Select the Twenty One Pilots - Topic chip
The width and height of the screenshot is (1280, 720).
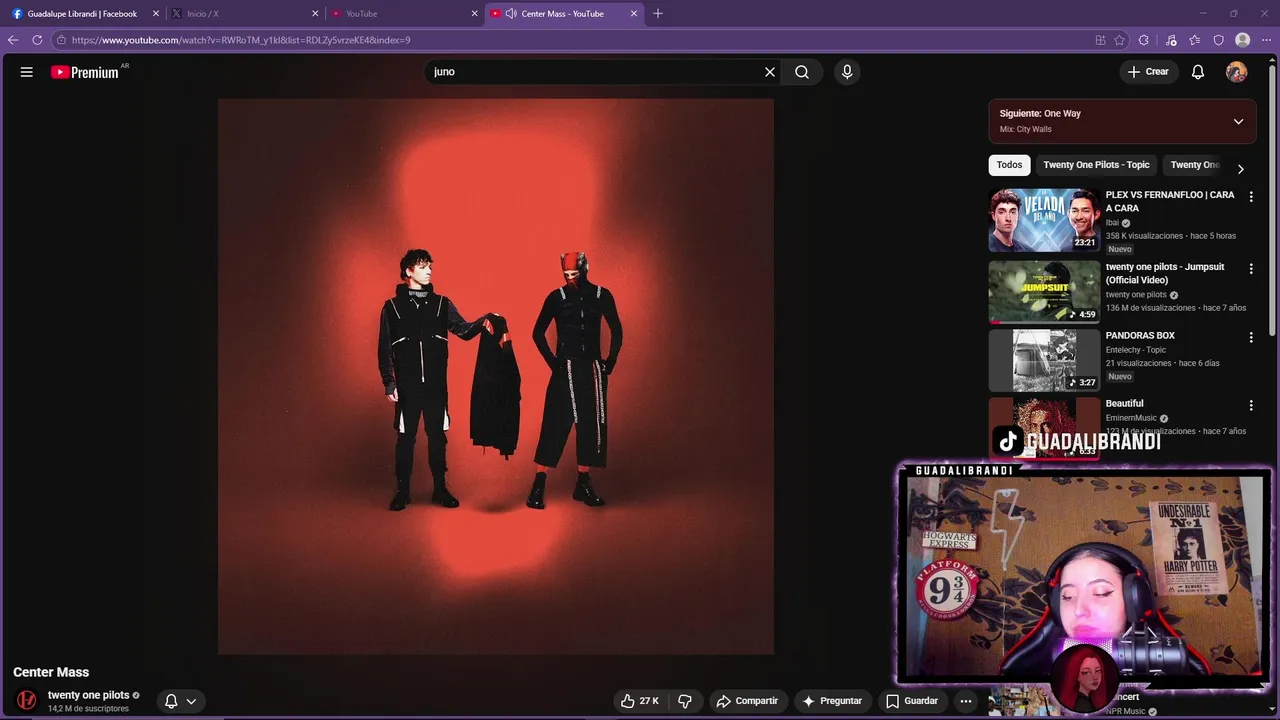(1096, 165)
